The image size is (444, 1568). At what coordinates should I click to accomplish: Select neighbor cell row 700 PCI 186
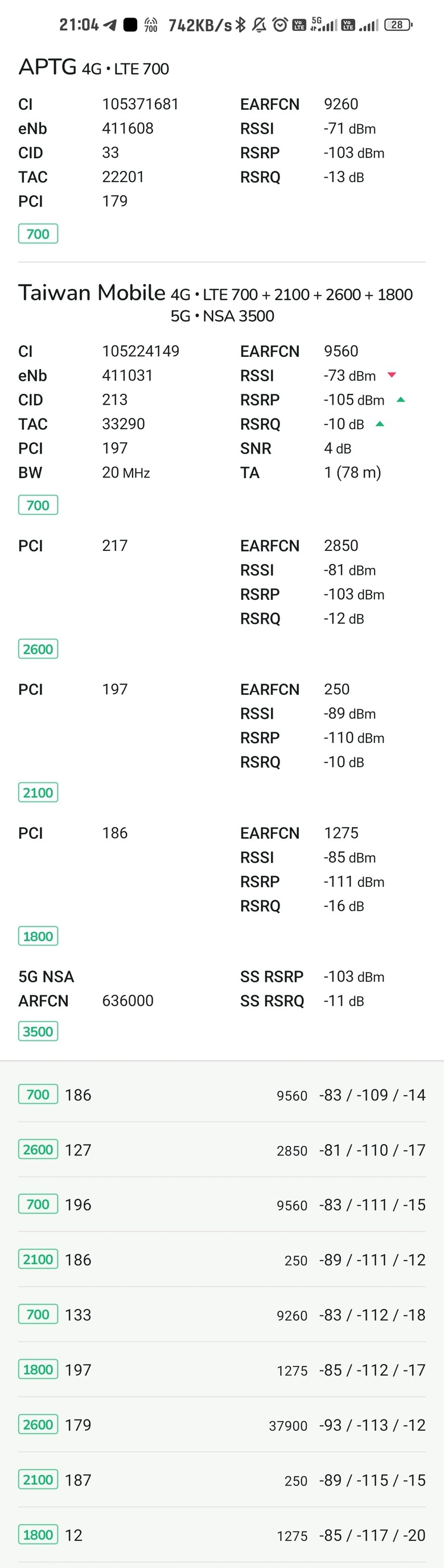click(x=221, y=1094)
